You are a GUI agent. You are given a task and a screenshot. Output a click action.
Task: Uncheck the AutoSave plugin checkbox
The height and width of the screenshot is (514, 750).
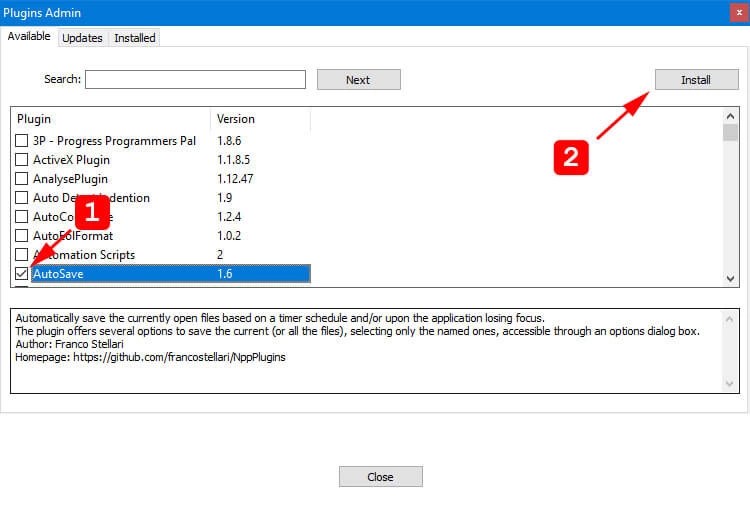[x=22, y=273]
